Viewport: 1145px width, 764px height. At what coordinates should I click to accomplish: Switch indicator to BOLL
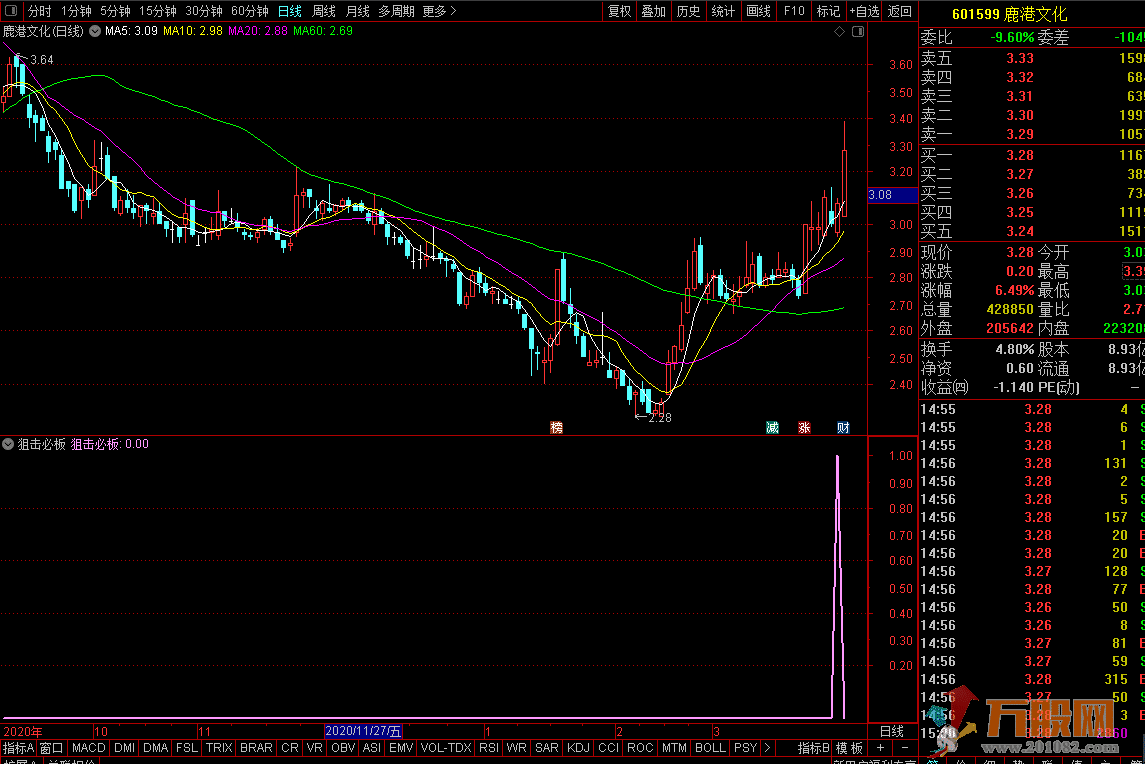[711, 748]
